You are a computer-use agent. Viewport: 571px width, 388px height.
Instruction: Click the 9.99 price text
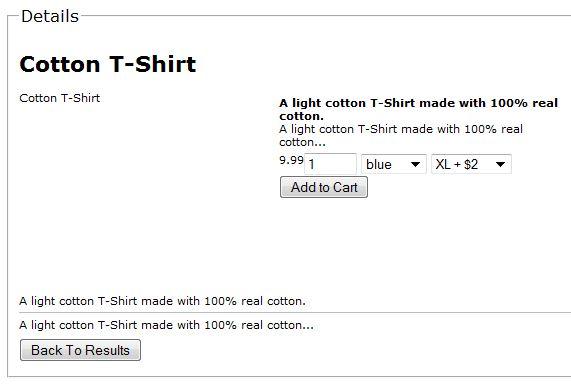[x=291, y=160]
